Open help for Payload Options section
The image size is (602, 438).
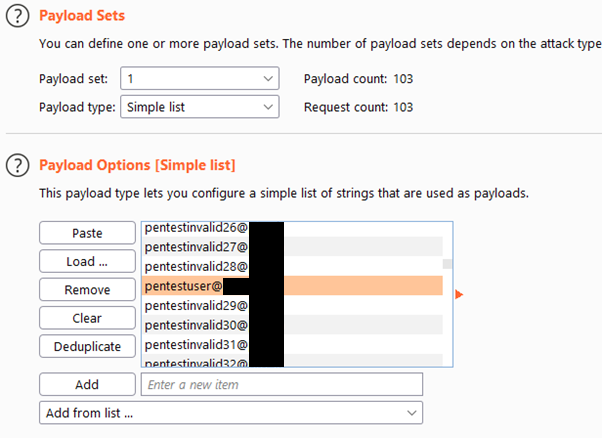coord(17,165)
